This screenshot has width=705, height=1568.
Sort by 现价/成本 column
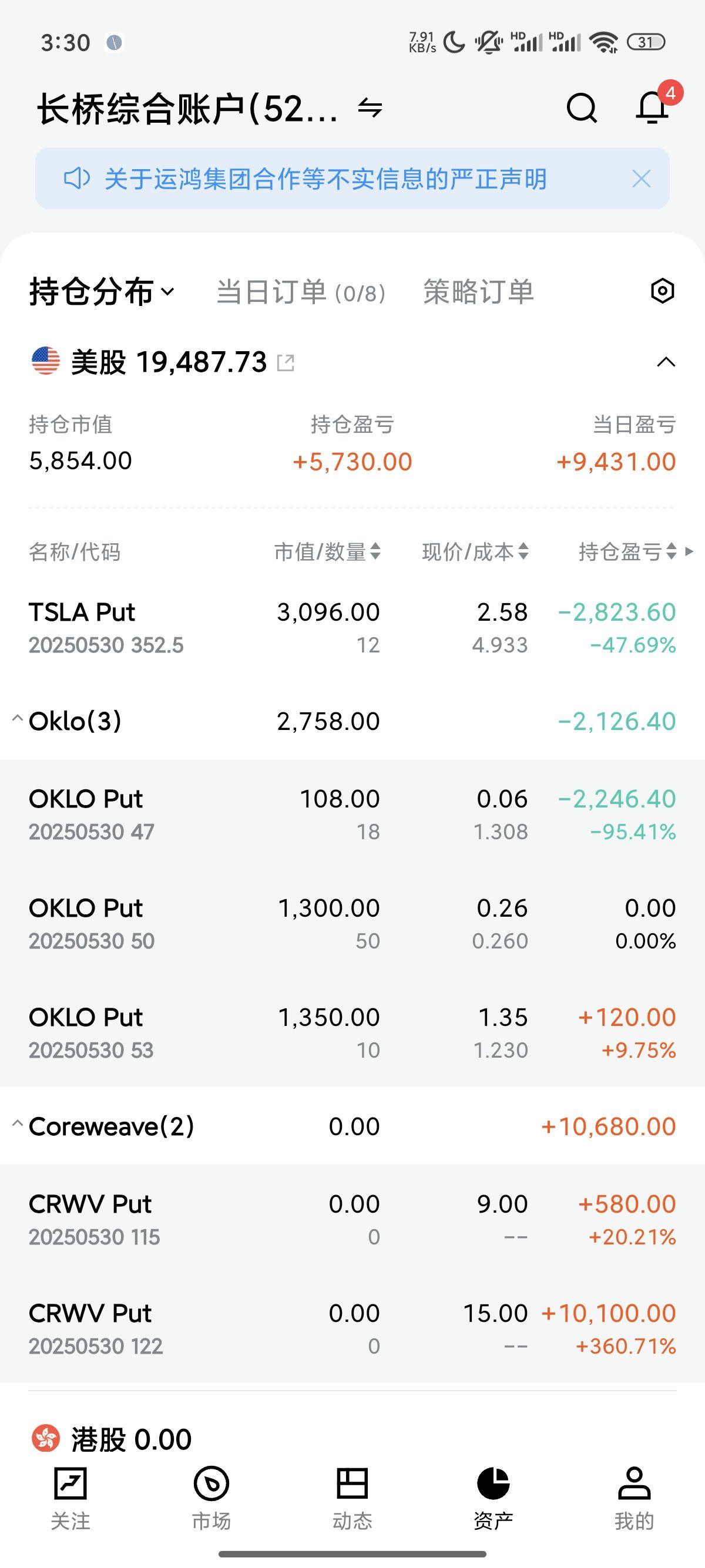[475, 551]
